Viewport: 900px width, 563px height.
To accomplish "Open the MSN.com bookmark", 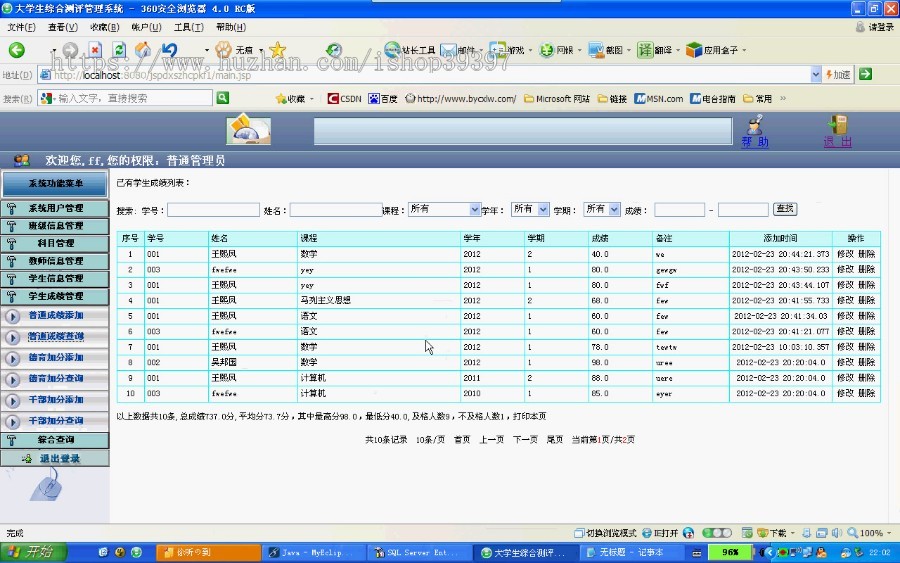I will 658,99.
